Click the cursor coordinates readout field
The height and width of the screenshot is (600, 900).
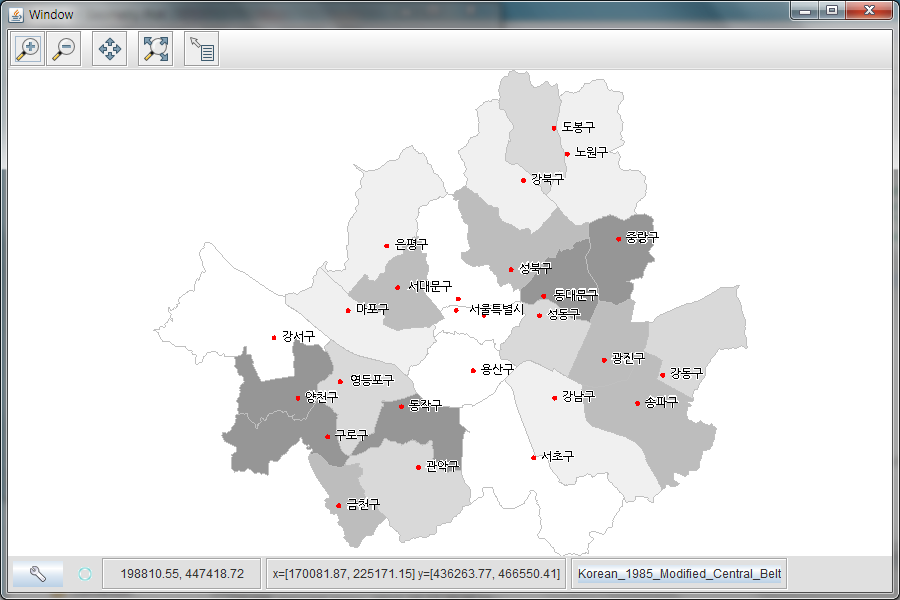182,573
